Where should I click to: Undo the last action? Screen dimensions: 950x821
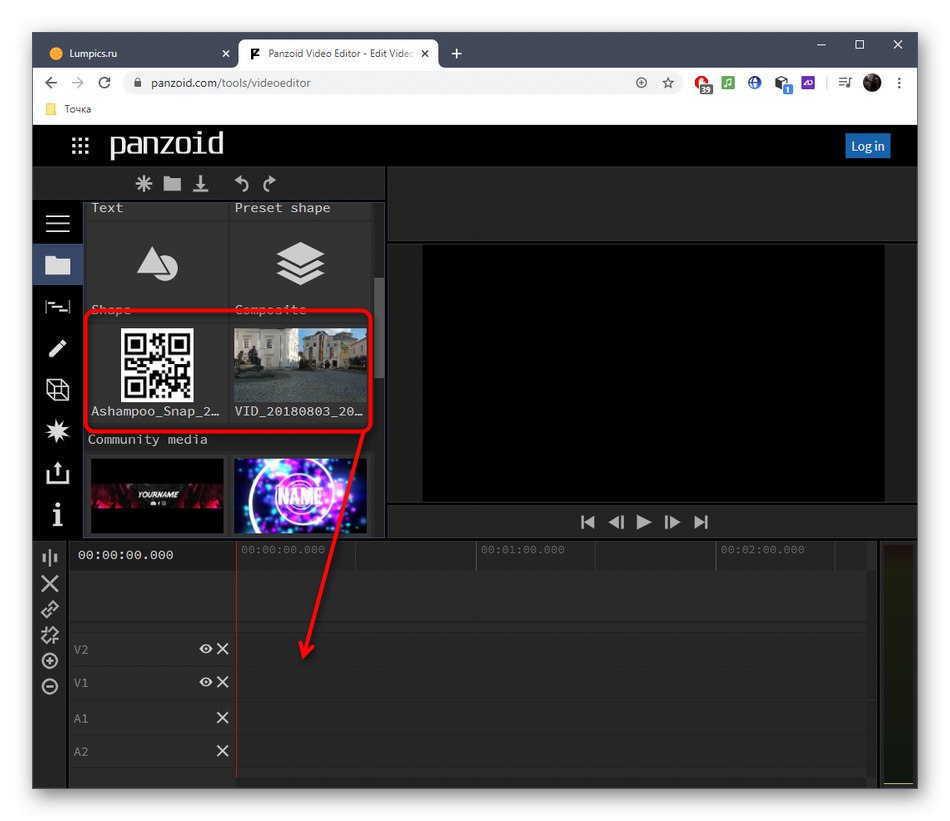click(x=241, y=184)
